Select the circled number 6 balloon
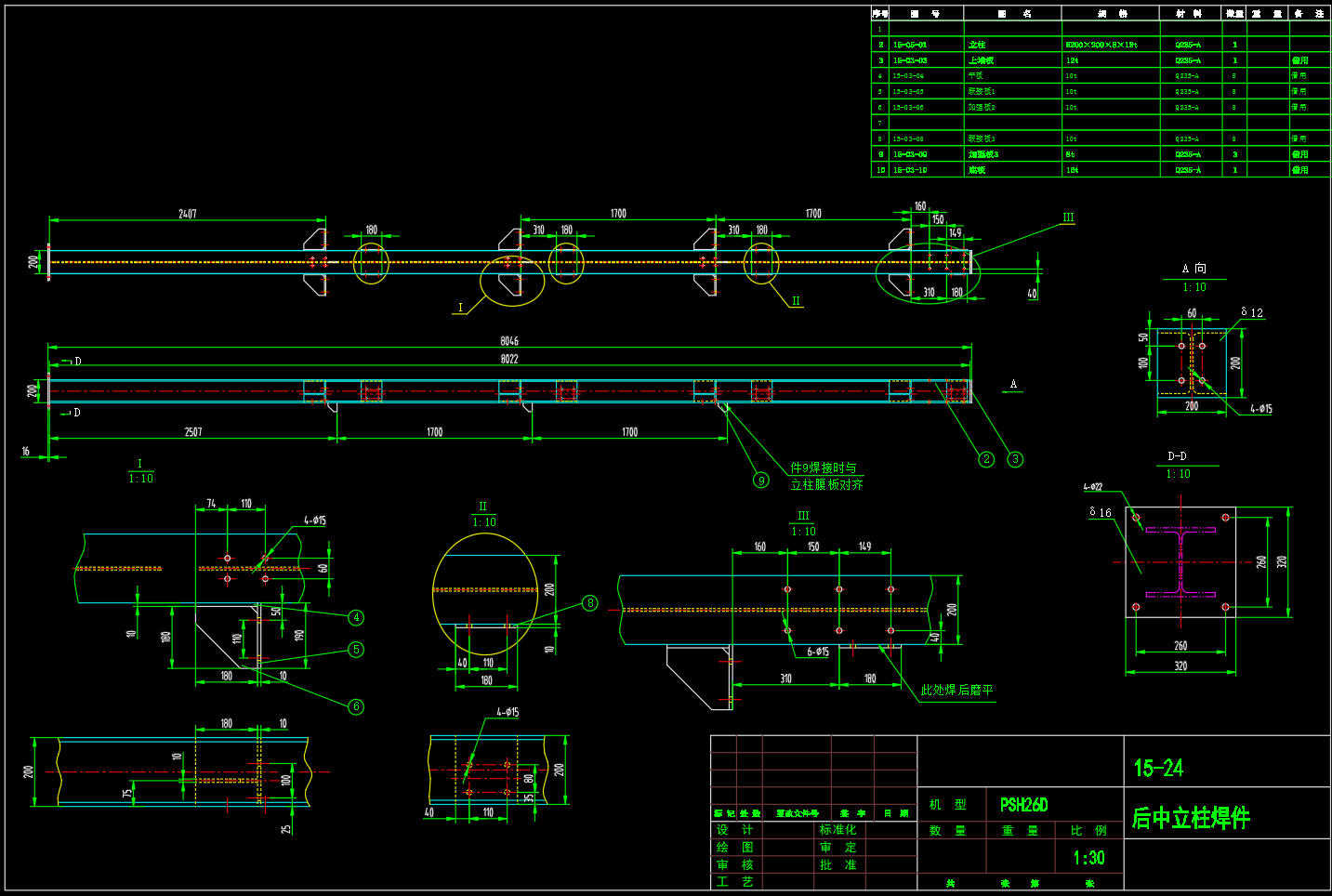The height and width of the screenshot is (896, 1332). [356, 706]
